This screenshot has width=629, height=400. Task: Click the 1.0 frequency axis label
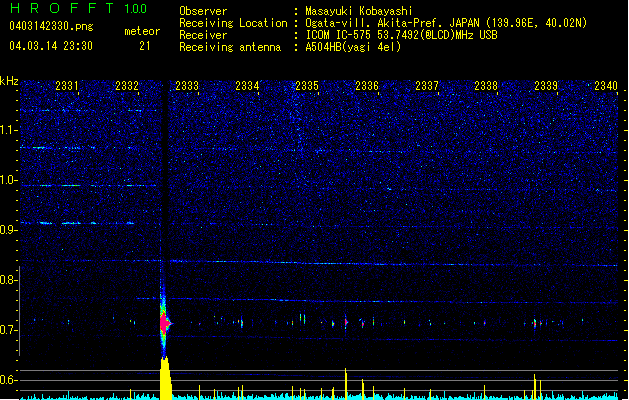[x=9, y=180]
